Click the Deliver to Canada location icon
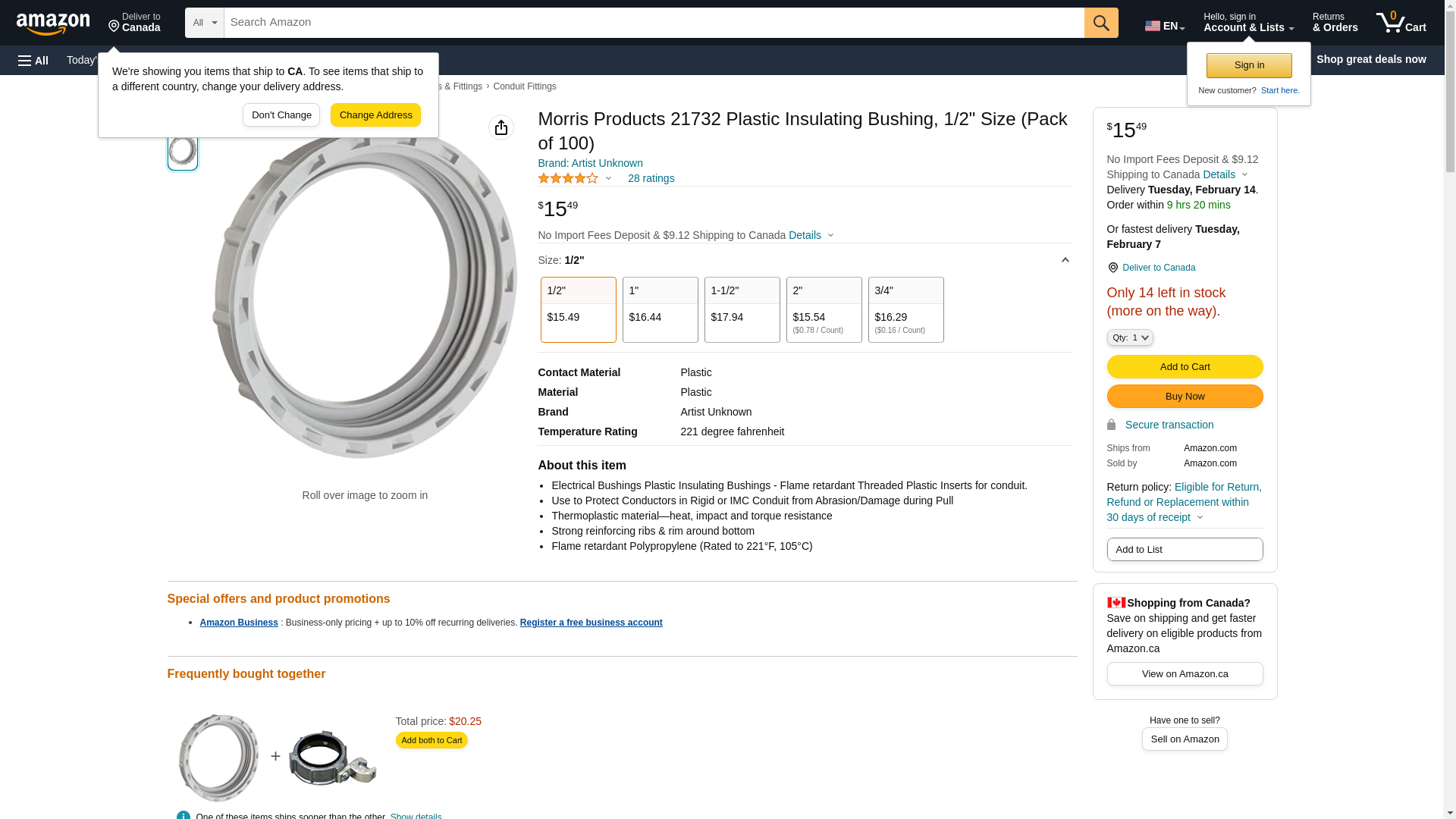The image size is (1456, 819). 1112,268
